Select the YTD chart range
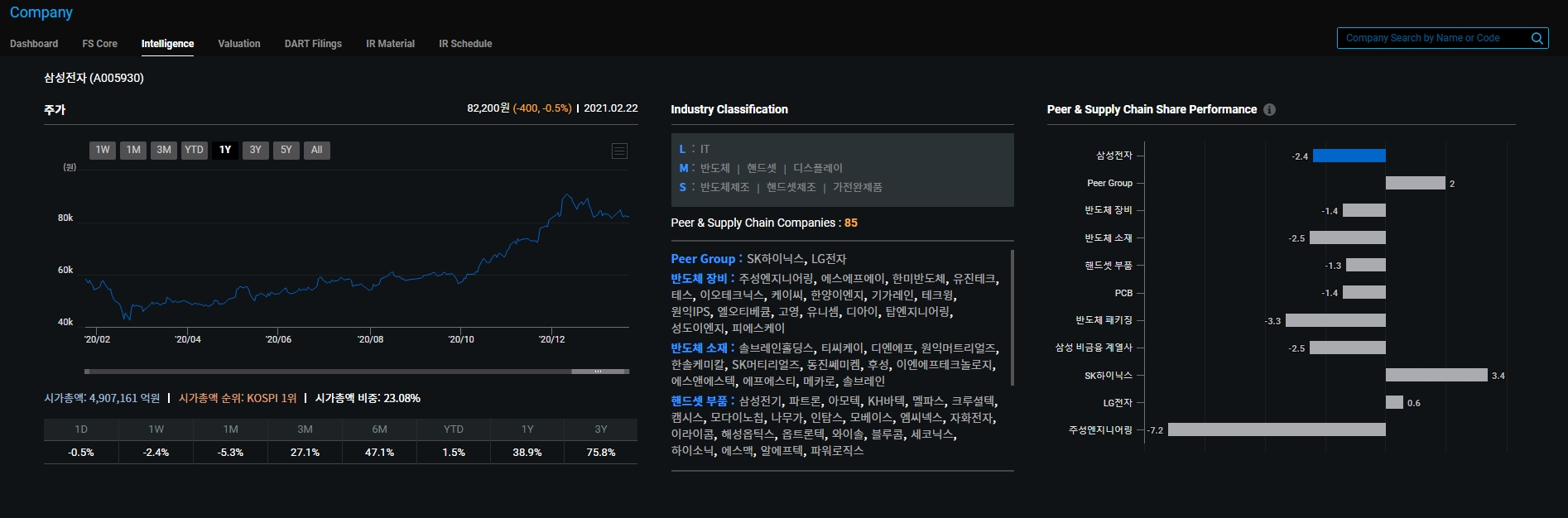 coord(194,150)
